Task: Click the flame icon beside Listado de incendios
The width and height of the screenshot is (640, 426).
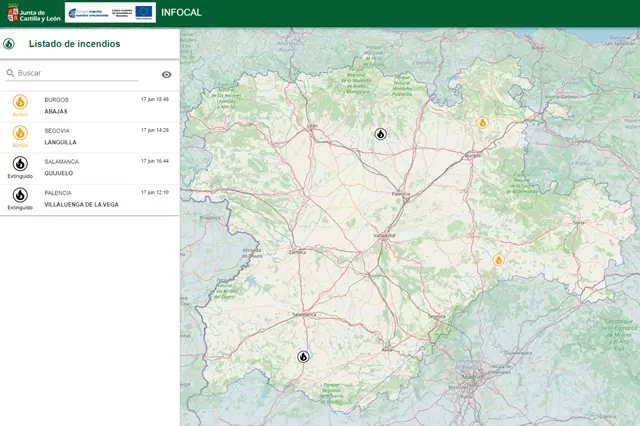Action: click(x=9, y=44)
